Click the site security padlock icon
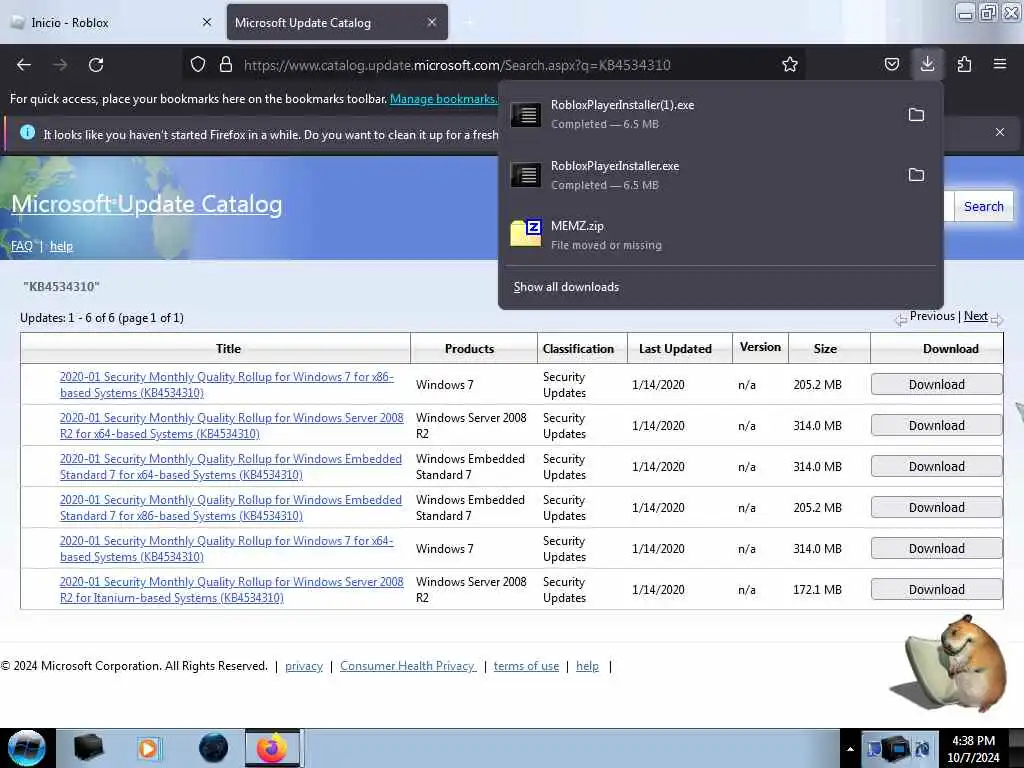 [x=226, y=65]
